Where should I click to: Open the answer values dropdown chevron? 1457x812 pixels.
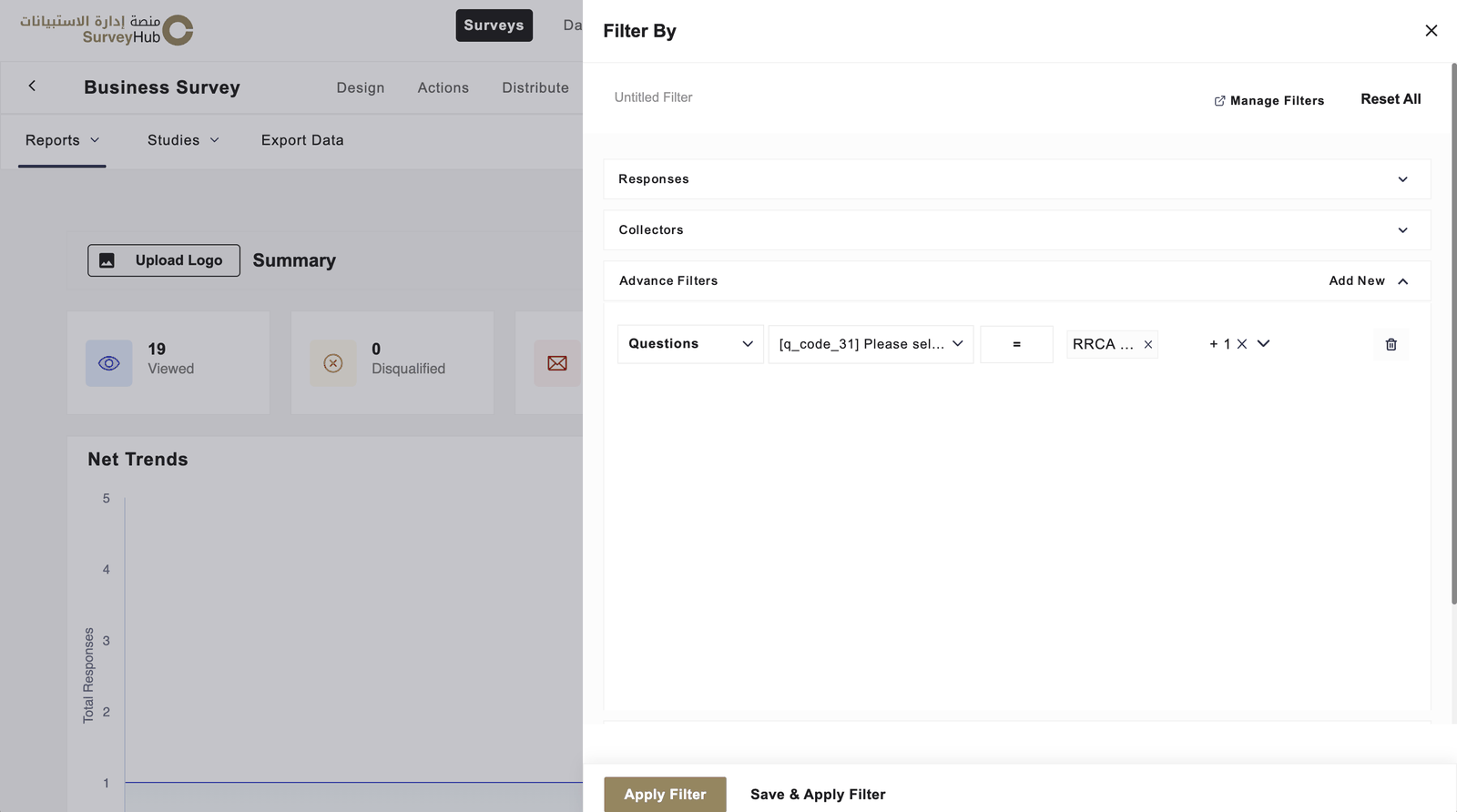[1263, 343]
